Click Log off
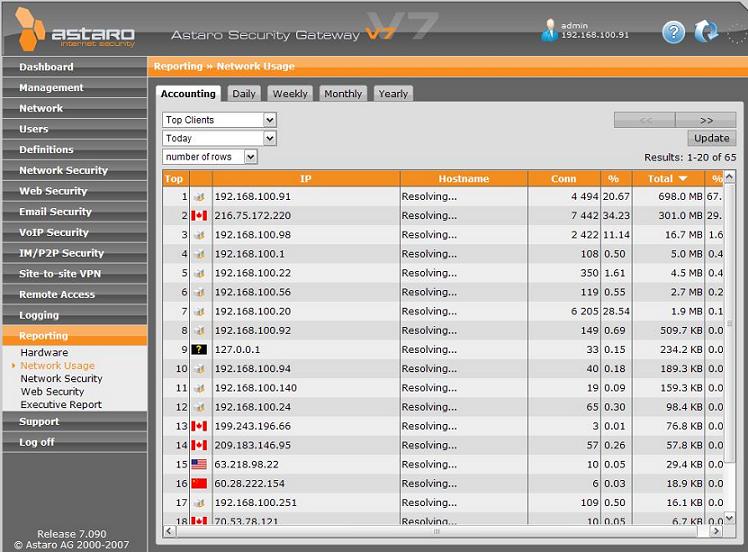 (x=75, y=442)
